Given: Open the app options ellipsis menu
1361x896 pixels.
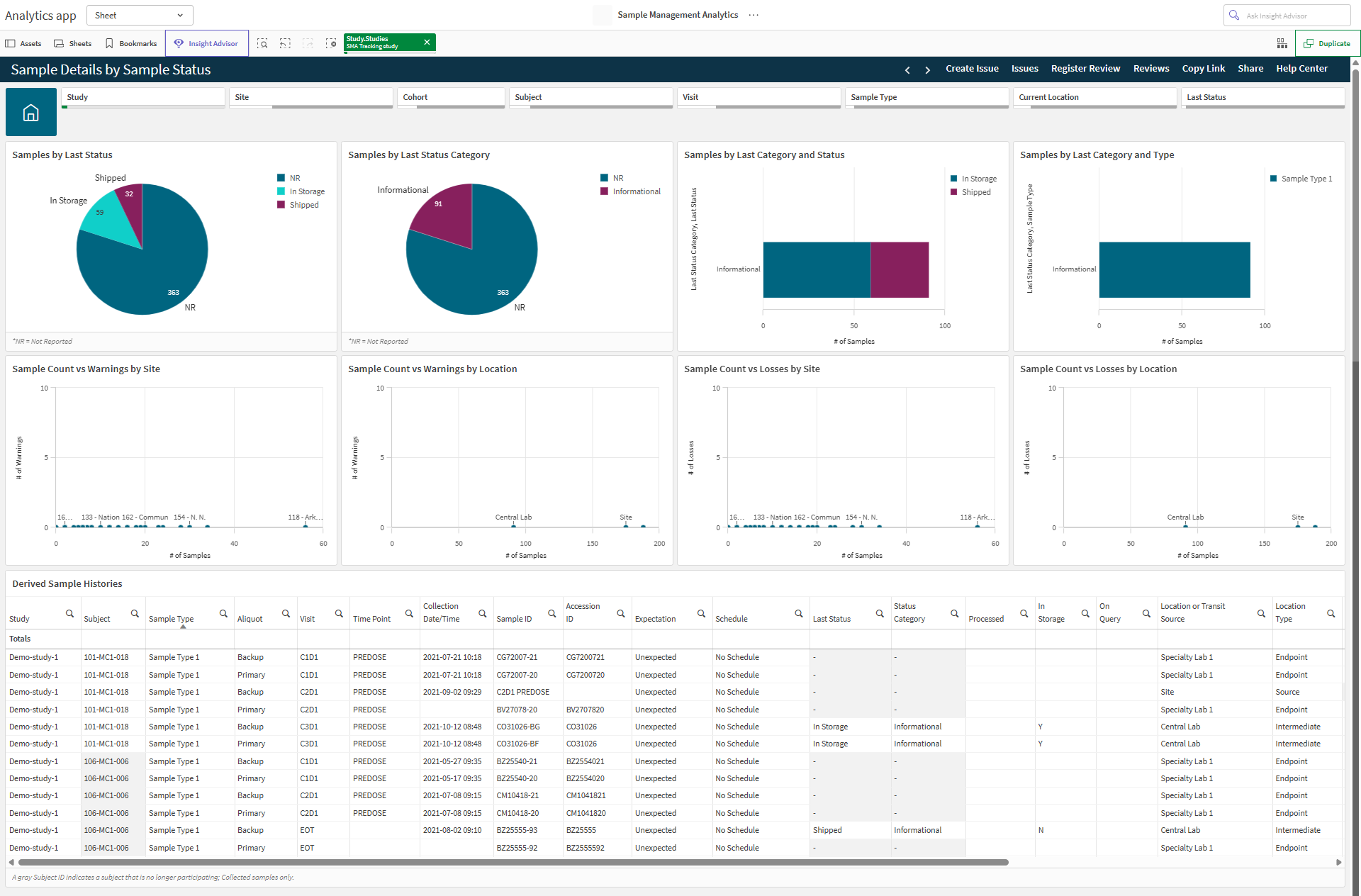Looking at the screenshot, I should tap(754, 15).
